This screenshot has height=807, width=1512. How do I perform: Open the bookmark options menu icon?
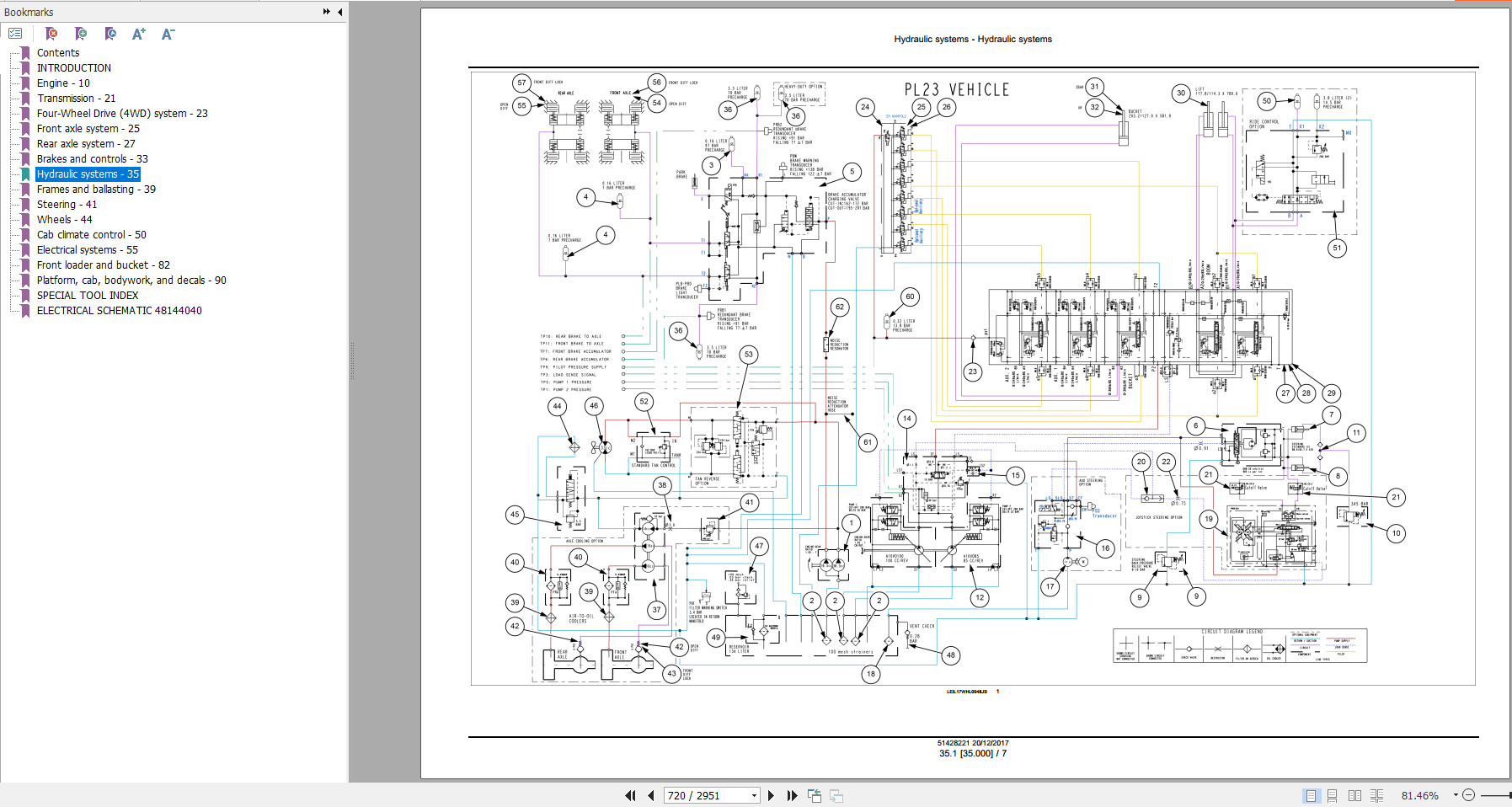tap(15, 34)
